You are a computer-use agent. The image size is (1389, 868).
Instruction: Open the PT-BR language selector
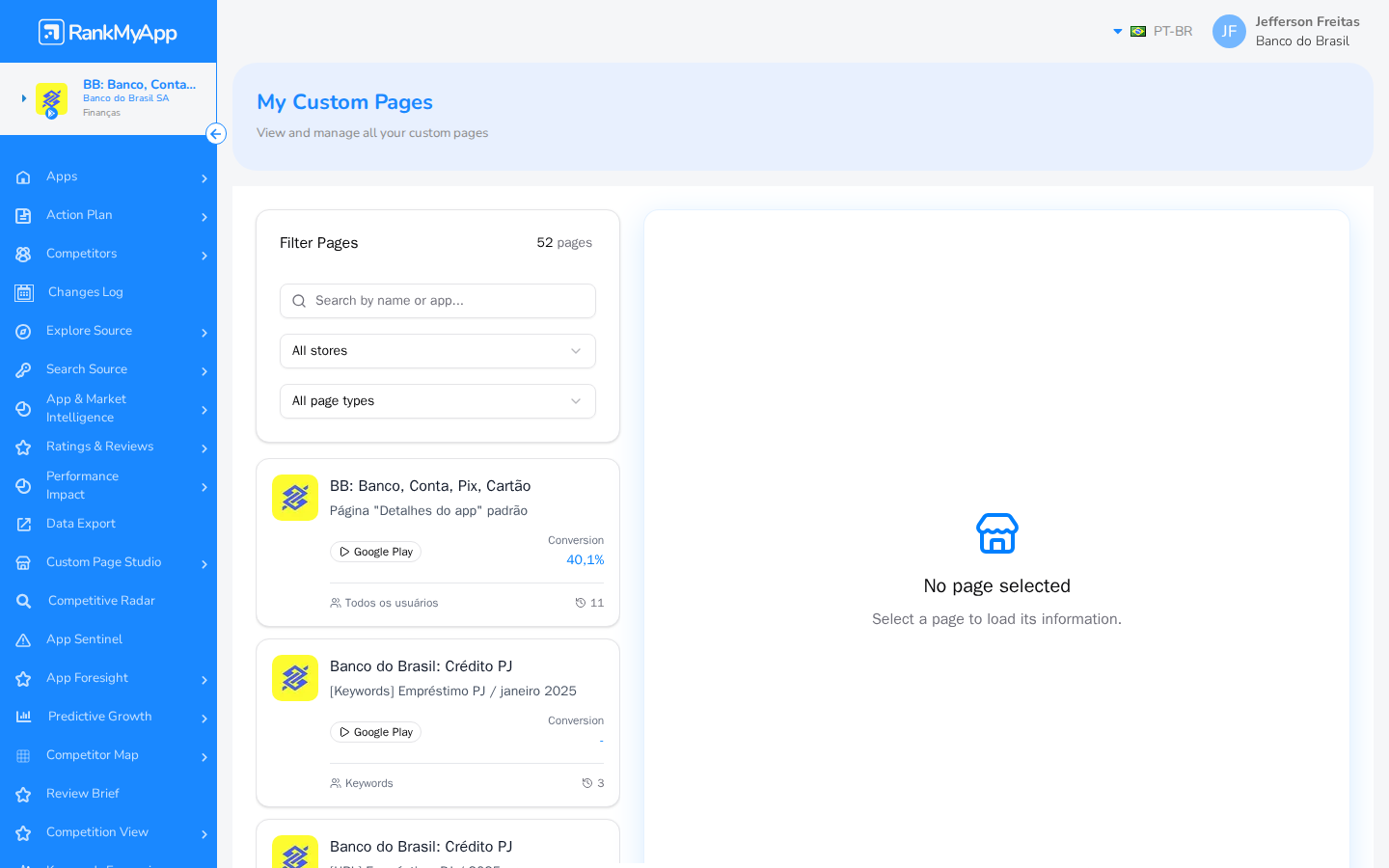[x=1153, y=32]
